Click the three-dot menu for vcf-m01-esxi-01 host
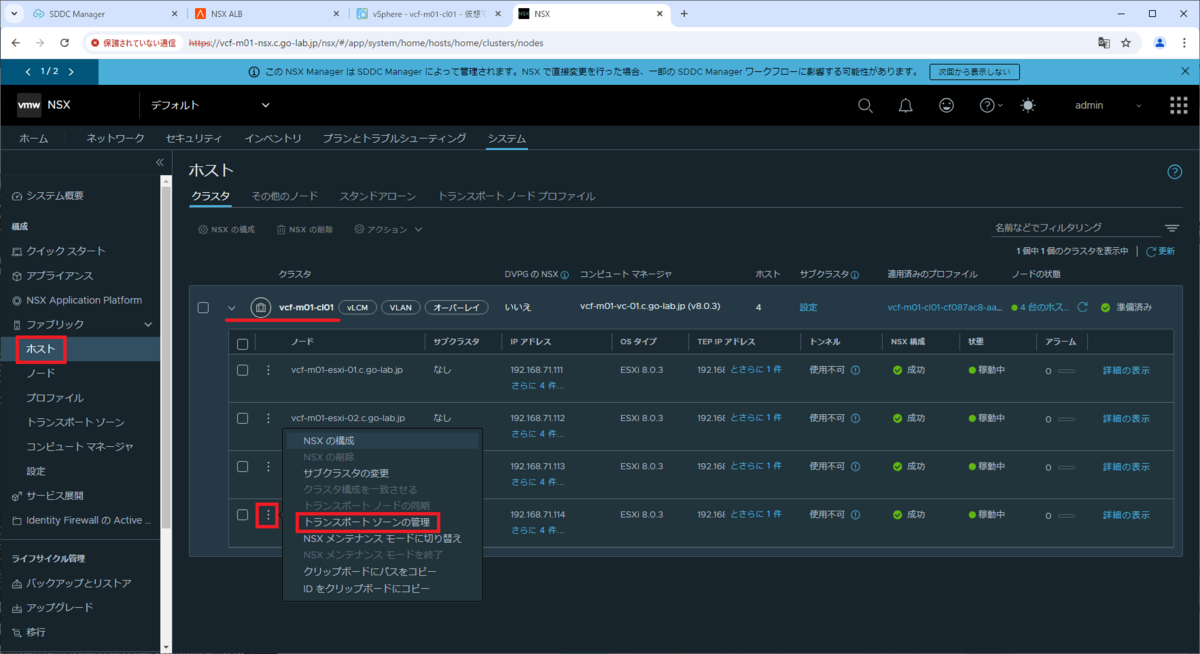Viewport: 1200px width, 654px height. [x=268, y=370]
